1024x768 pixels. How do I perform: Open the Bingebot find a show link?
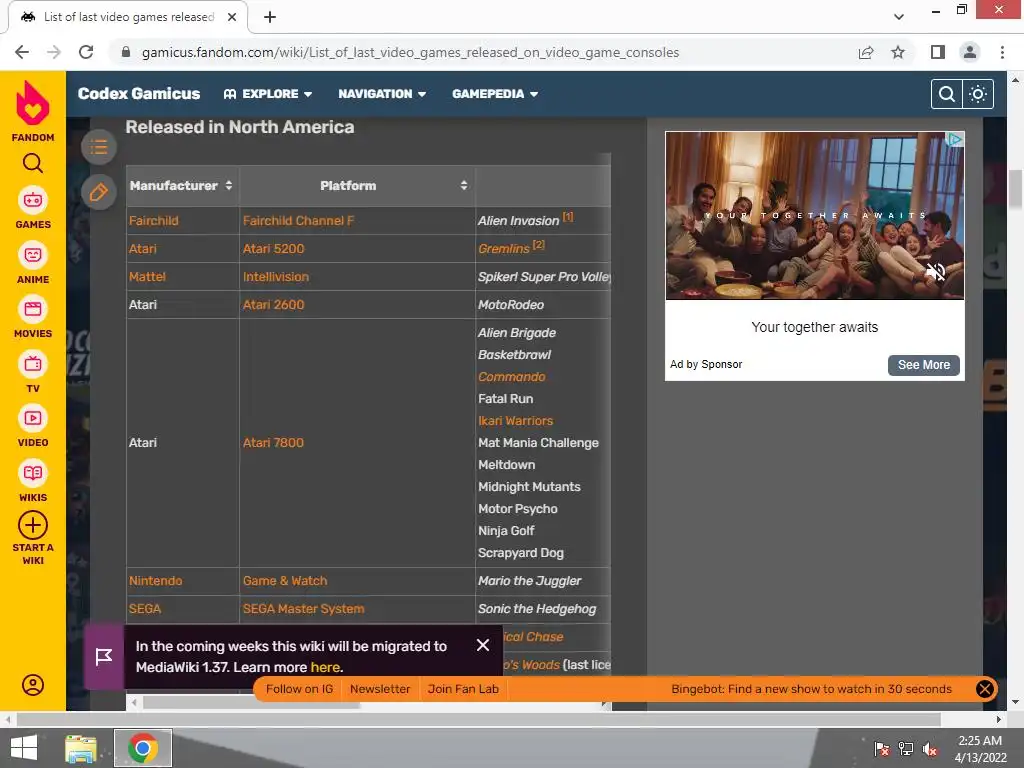coord(811,689)
